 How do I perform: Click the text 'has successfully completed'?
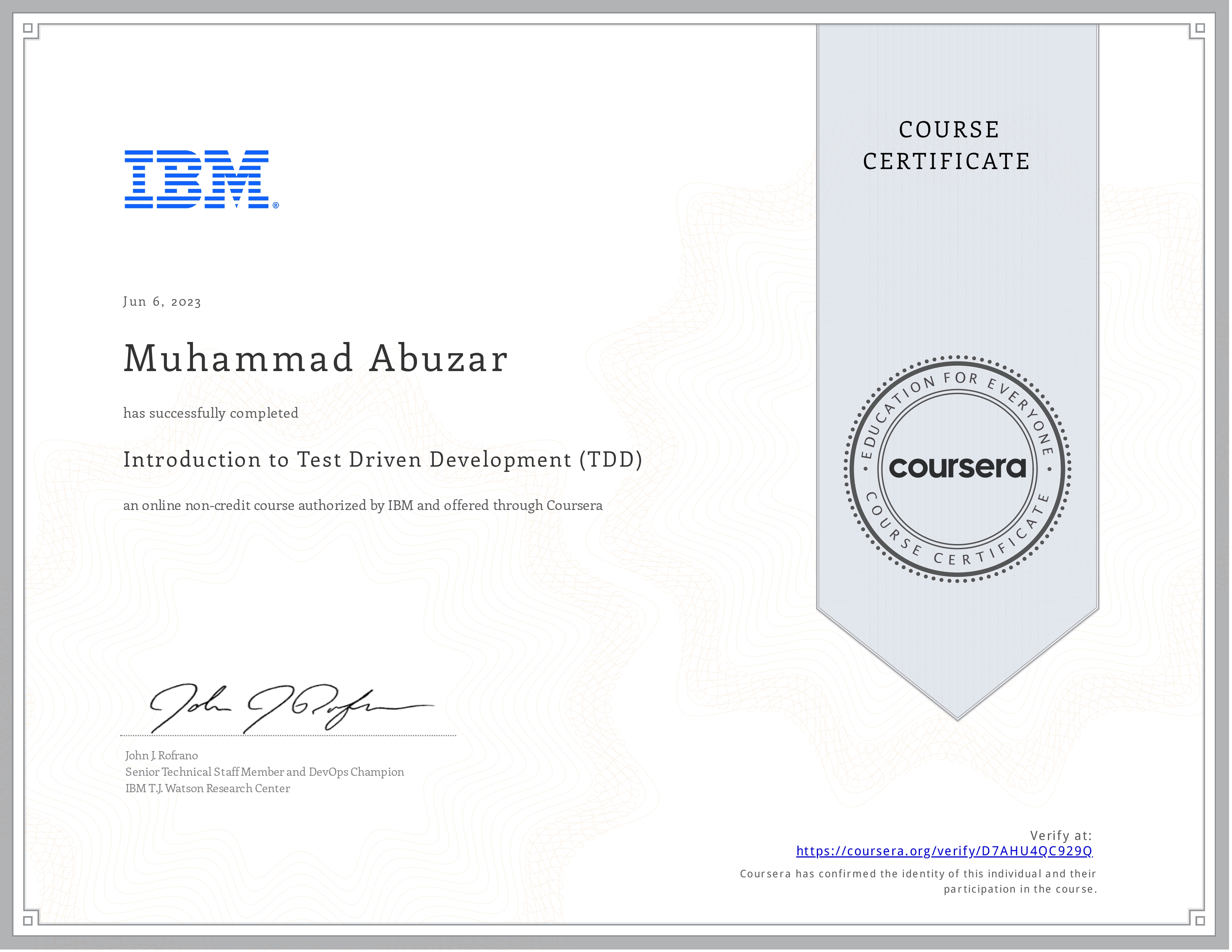211,413
